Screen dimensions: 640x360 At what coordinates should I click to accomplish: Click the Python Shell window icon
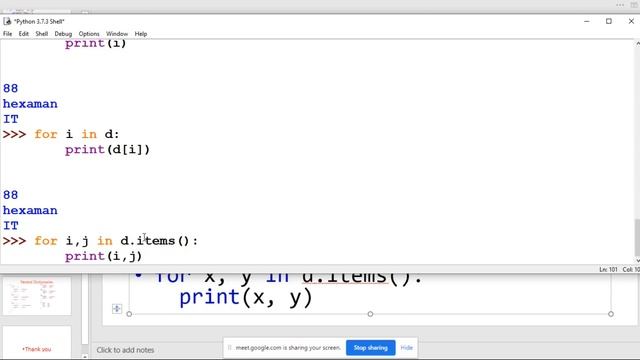7,21
